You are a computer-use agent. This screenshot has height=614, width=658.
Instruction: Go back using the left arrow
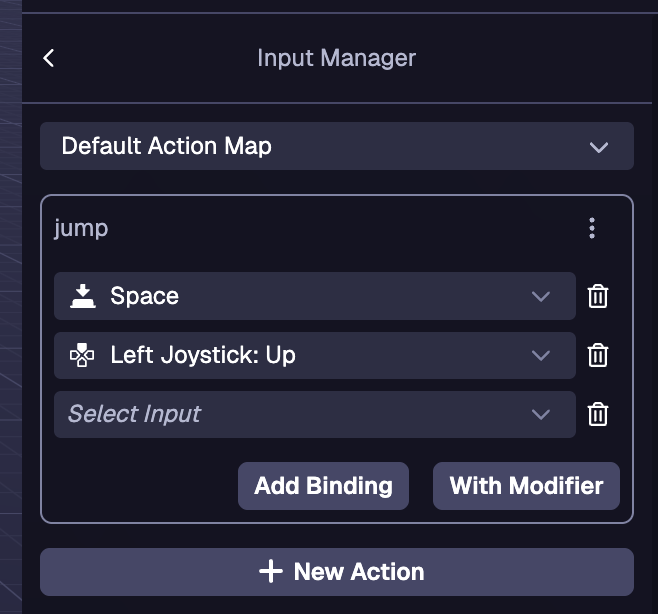coord(49,58)
